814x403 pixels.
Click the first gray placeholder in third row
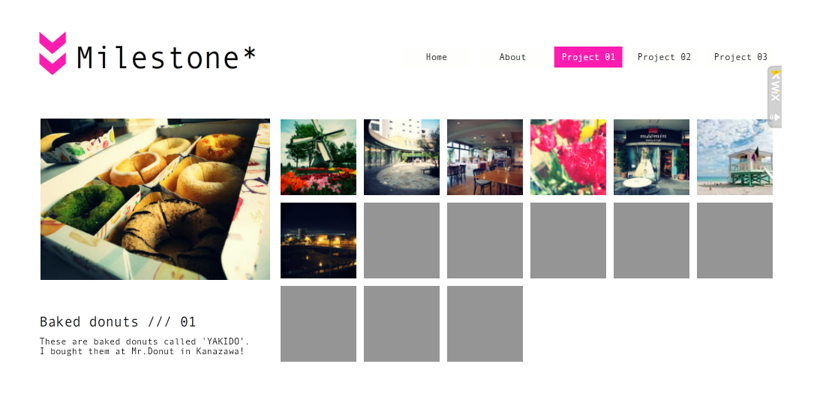coord(318,324)
